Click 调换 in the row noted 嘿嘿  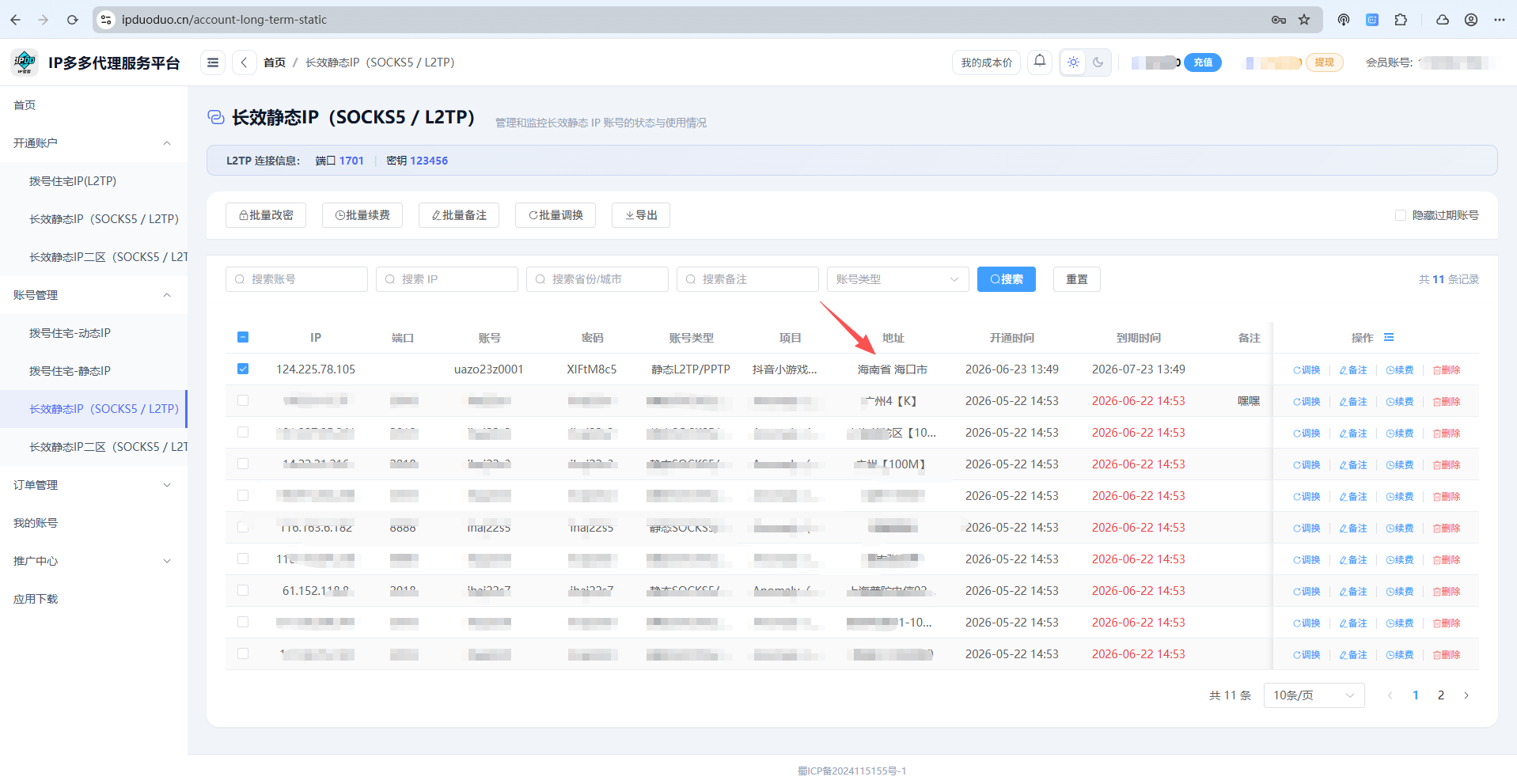point(1307,402)
